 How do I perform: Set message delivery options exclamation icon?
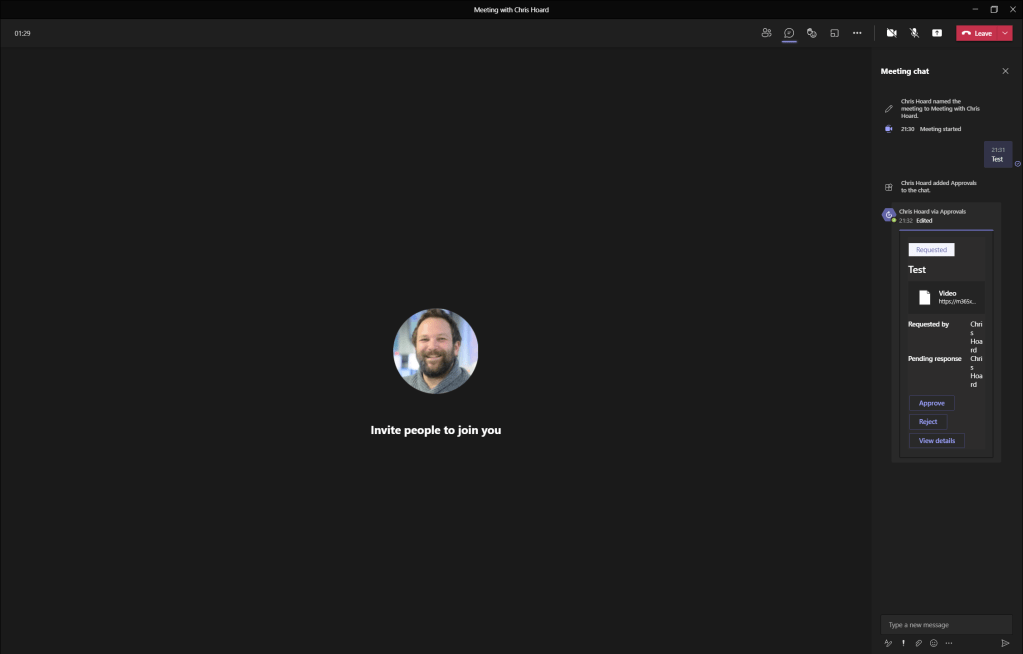(903, 643)
